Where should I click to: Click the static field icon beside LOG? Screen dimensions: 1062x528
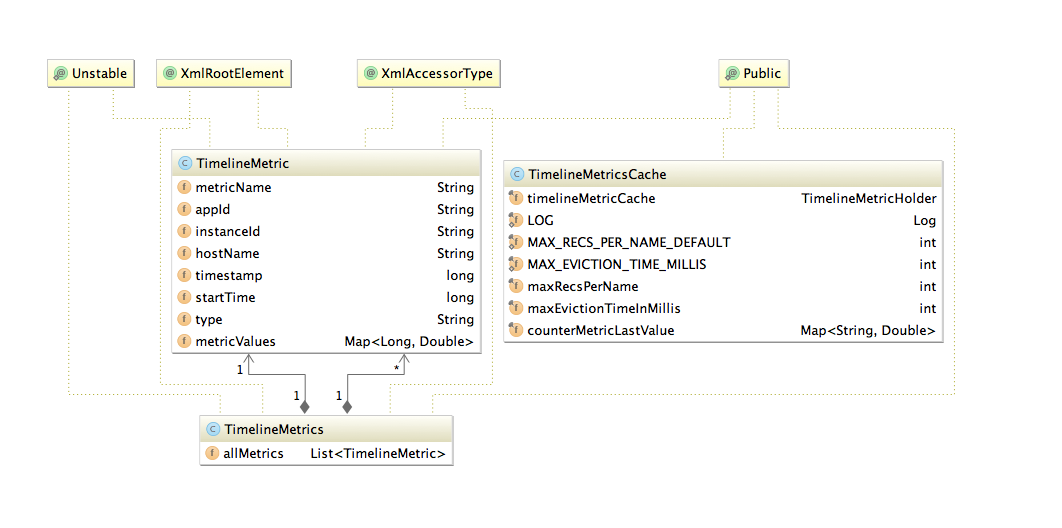(x=516, y=220)
